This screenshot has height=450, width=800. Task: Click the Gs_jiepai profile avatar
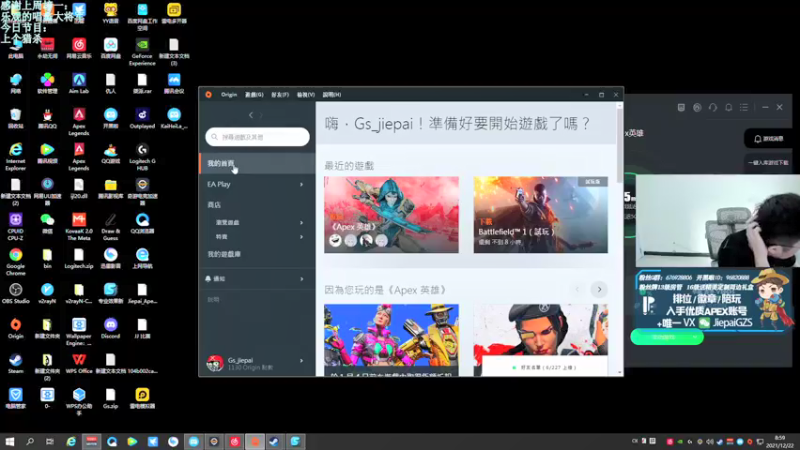click(215, 363)
